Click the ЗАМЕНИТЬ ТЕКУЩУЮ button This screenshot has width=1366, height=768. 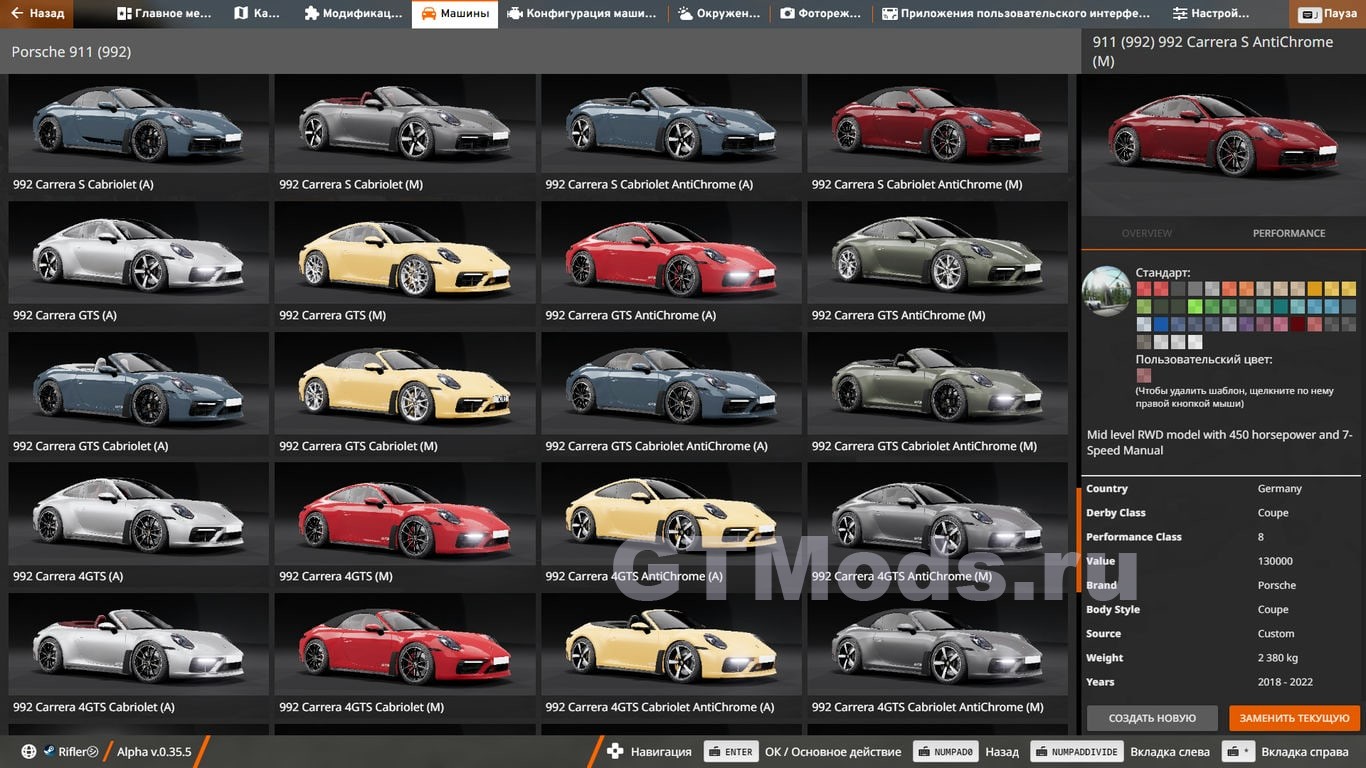tap(1295, 718)
